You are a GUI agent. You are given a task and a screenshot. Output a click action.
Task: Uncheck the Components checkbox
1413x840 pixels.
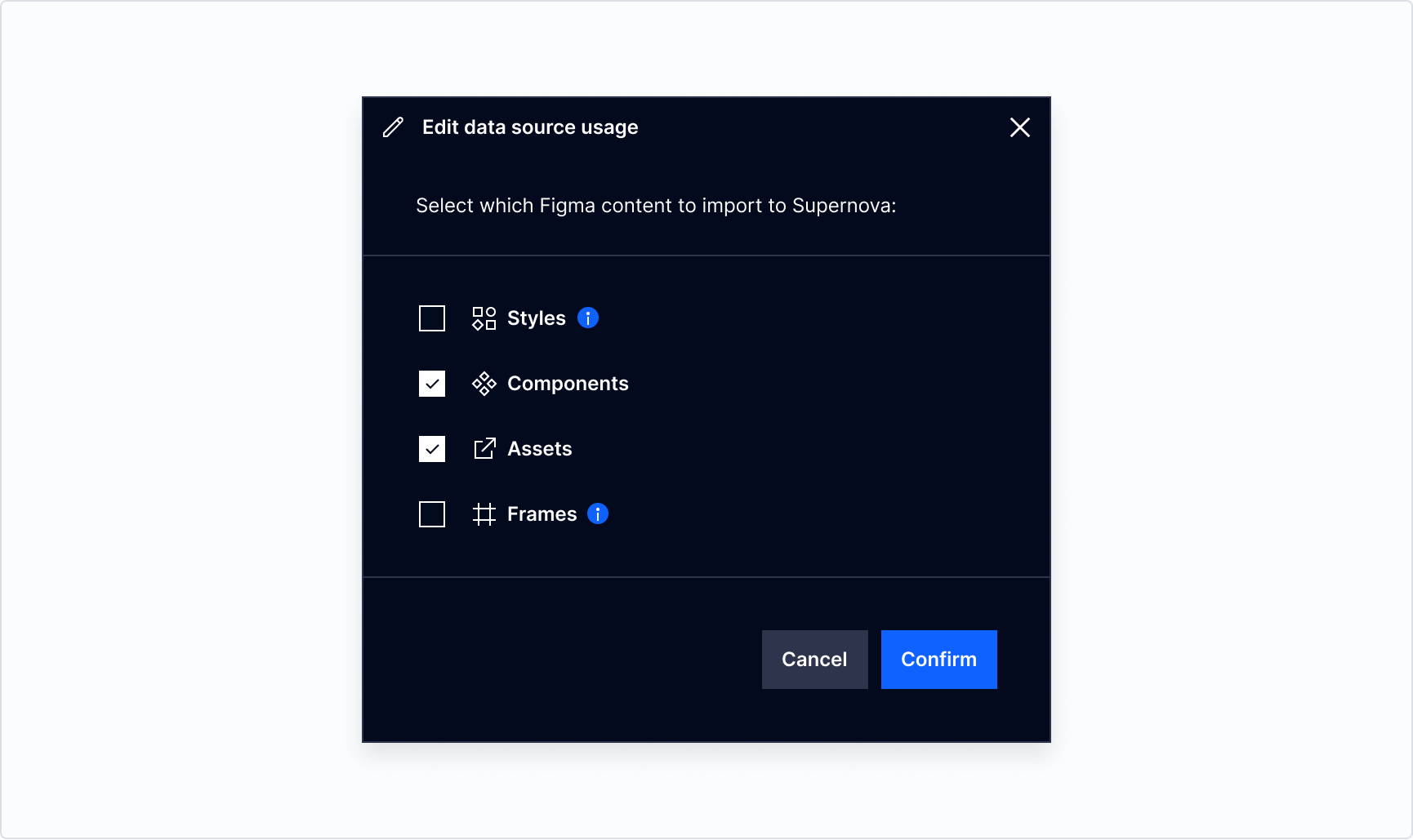(432, 384)
